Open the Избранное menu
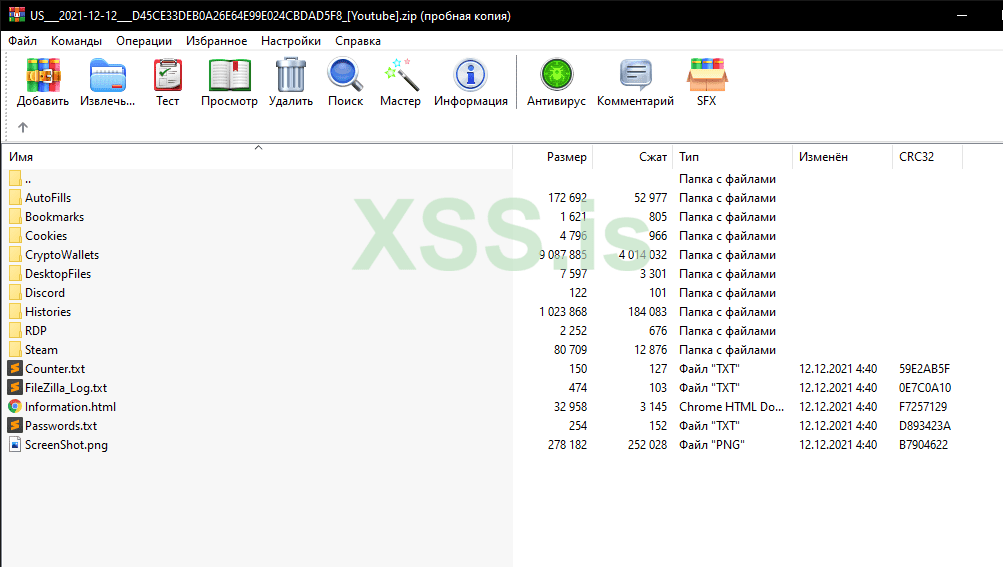 [x=216, y=41]
